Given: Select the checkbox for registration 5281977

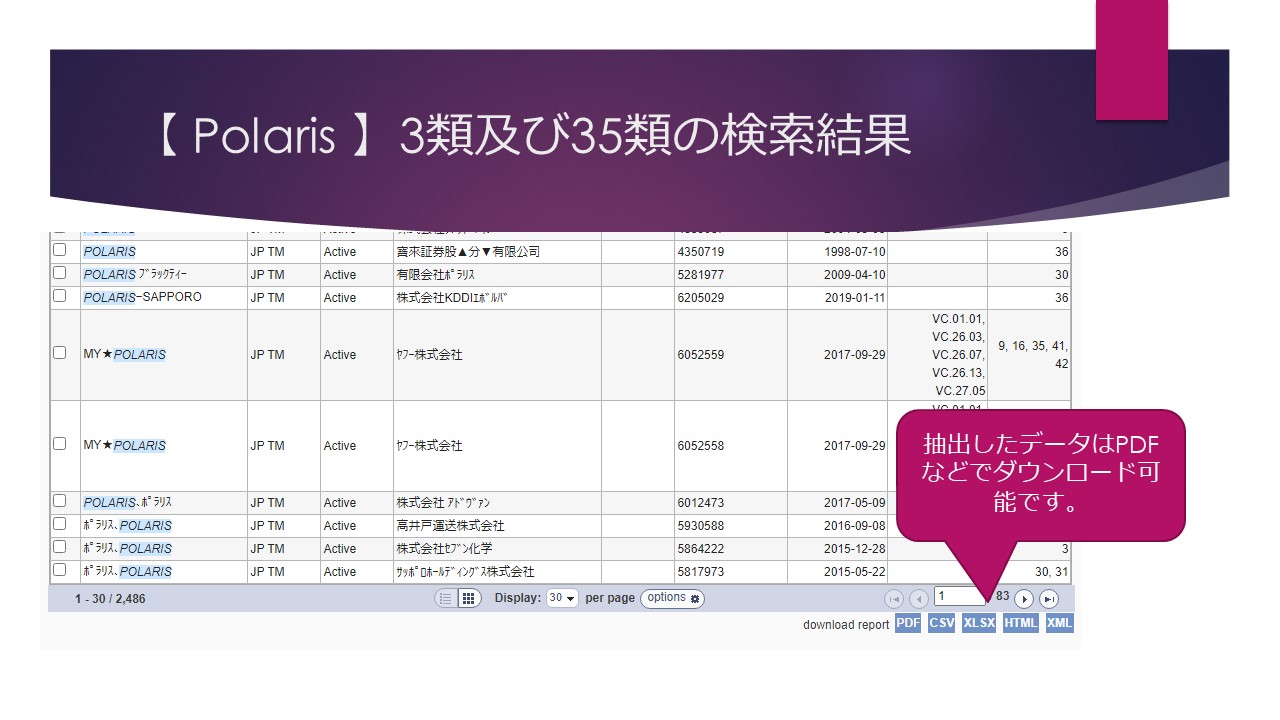Looking at the screenshot, I should coord(59,273).
